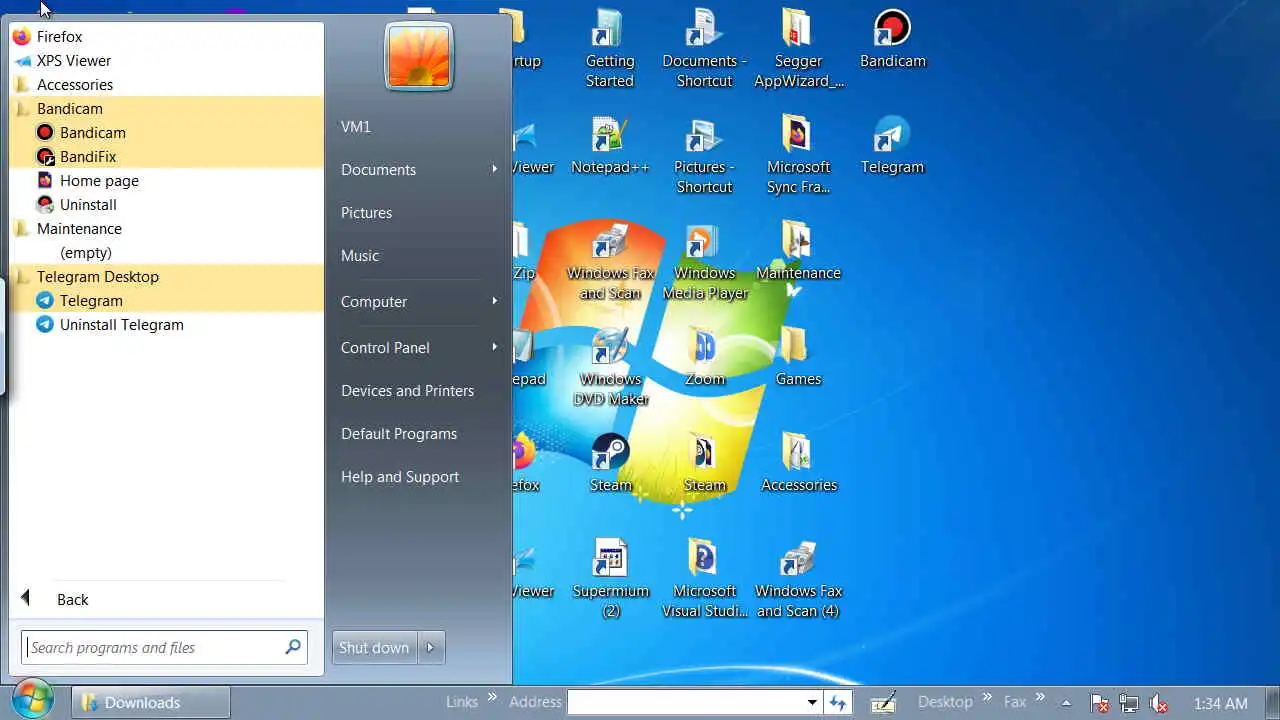Select the Getting Started desktop shortcut
Viewport: 1280px width, 720px height.
click(610, 48)
